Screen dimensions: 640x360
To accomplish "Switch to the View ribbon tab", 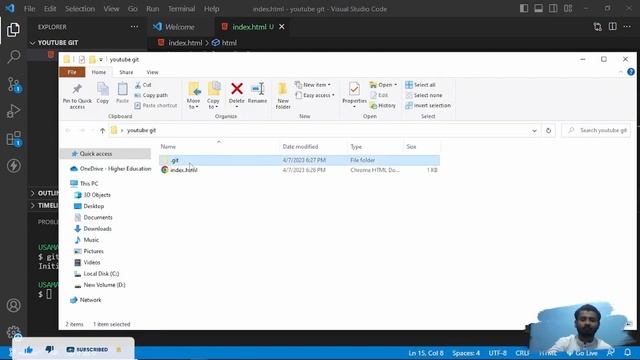I will pyautogui.click(x=152, y=72).
